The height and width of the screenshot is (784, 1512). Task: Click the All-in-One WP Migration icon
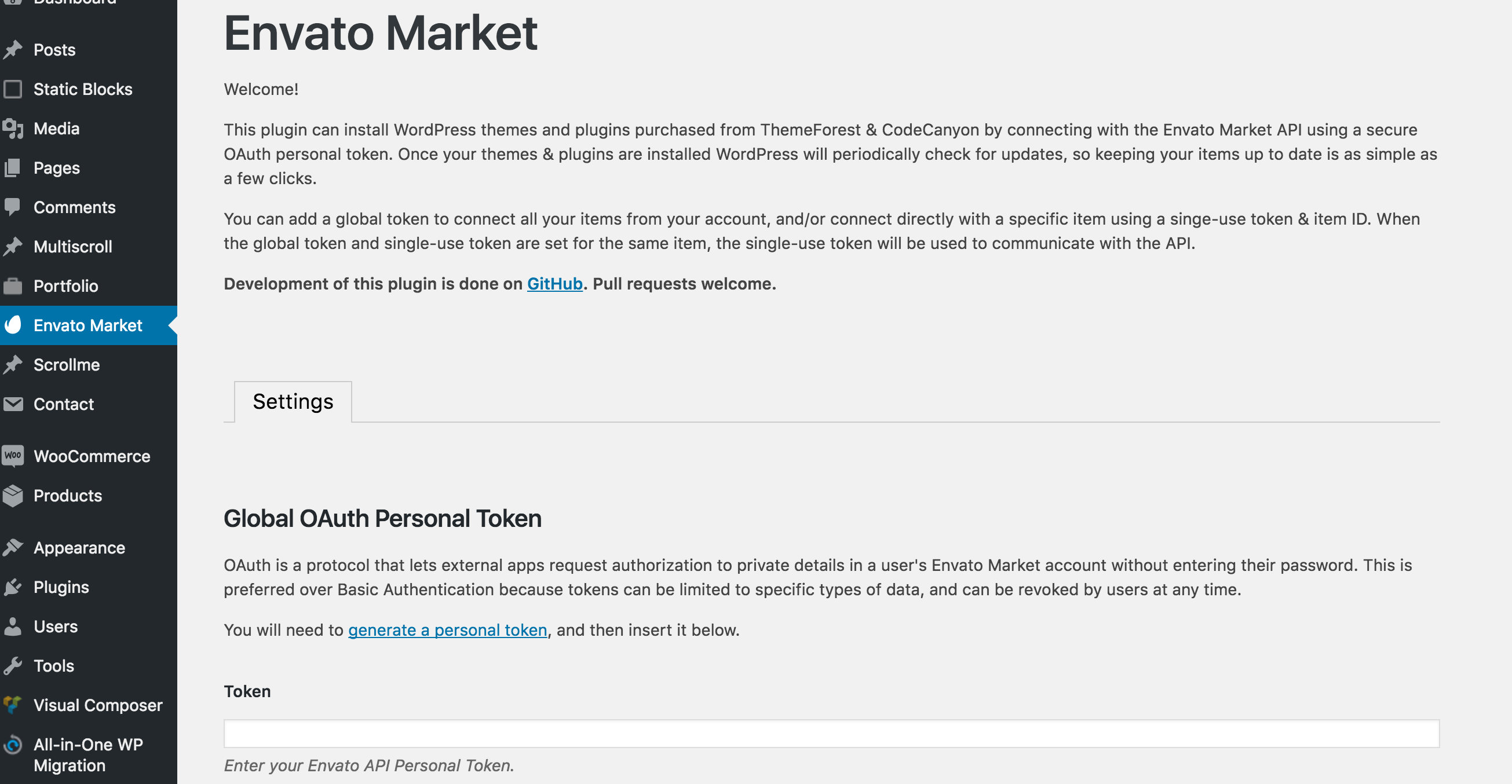coord(12,745)
